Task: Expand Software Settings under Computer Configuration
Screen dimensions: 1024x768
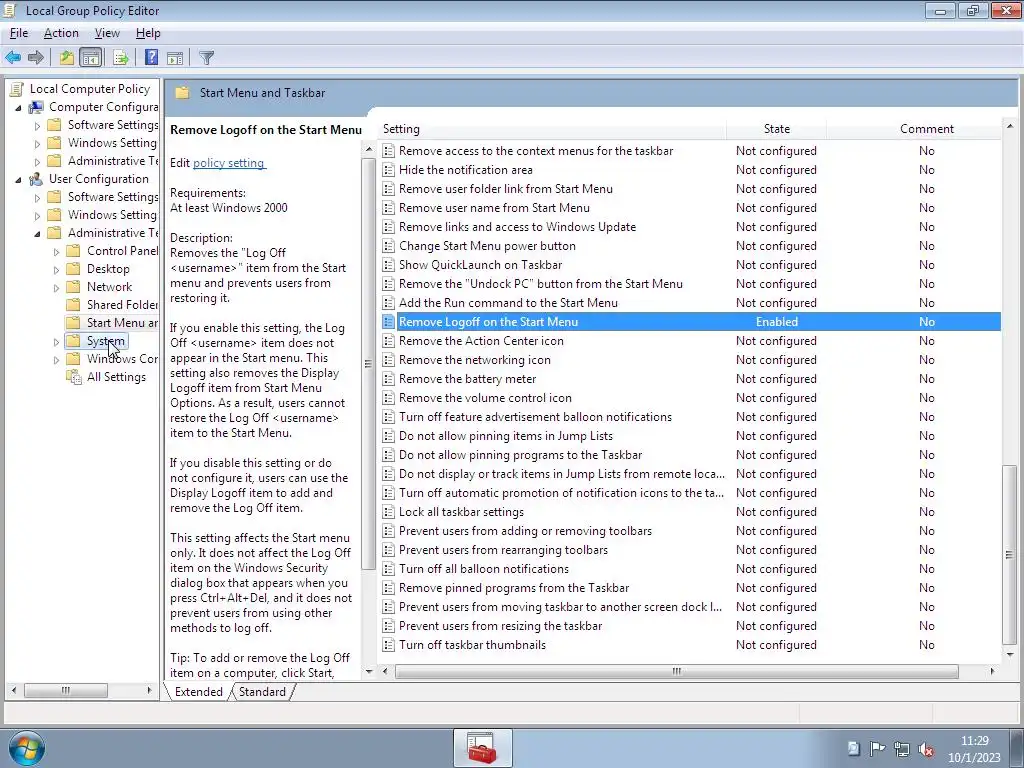Action: pyautogui.click(x=37, y=125)
